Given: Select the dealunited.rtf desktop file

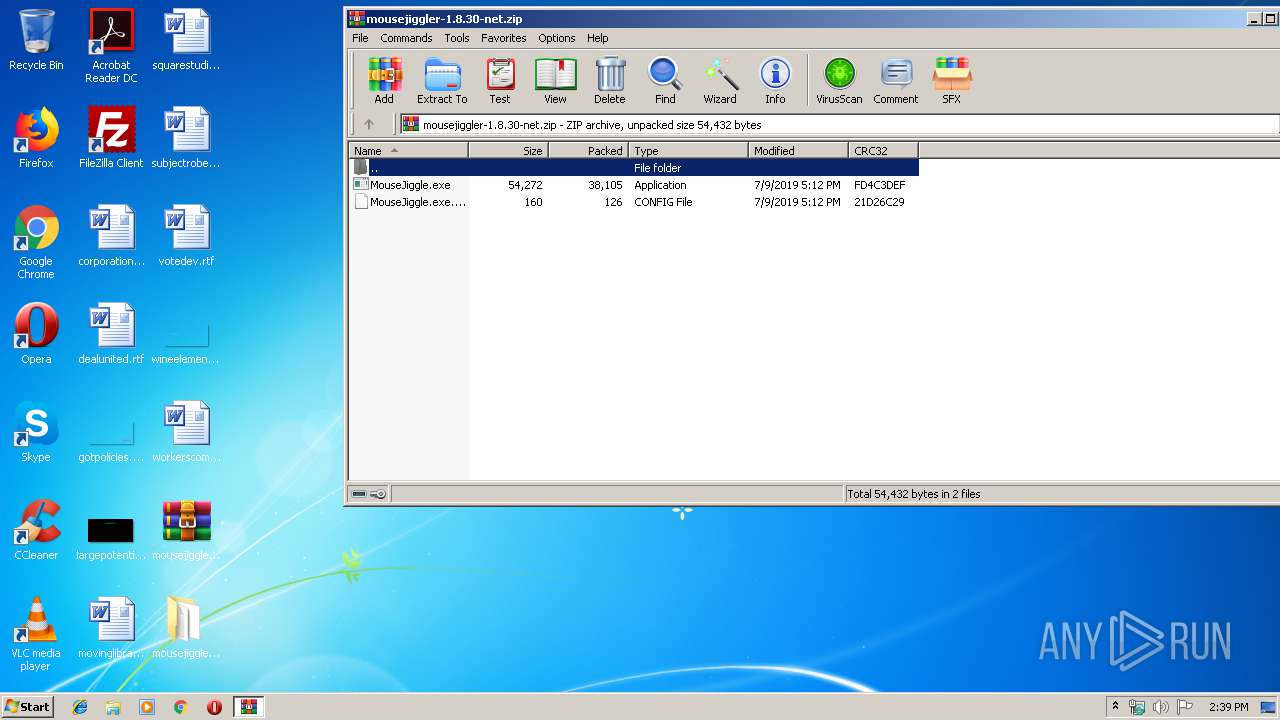Looking at the screenshot, I should tap(111, 334).
